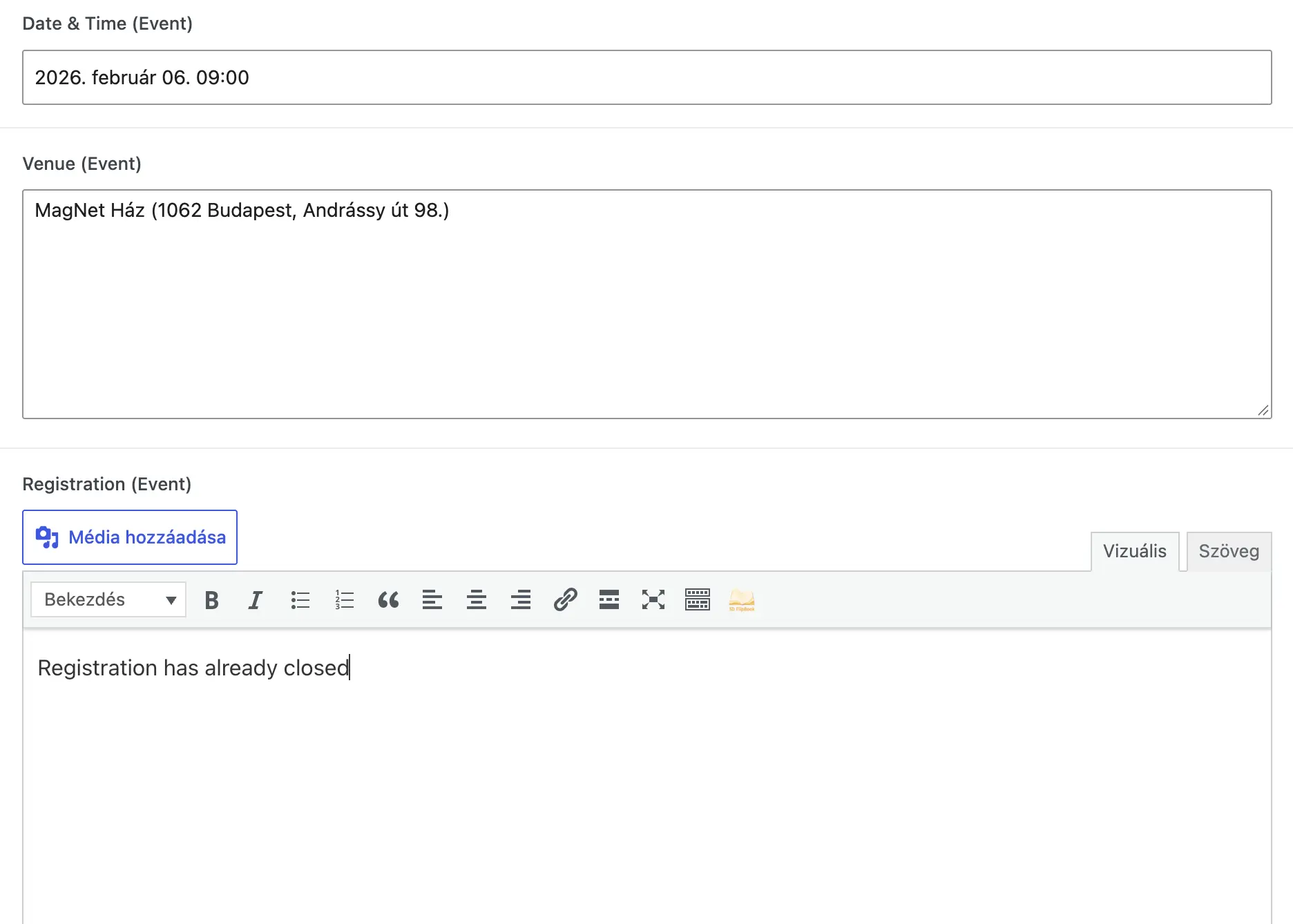Switch to the Vizuális editor tab
The height and width of the screenshot is (924, 1293).
[x=1135, y=551]
